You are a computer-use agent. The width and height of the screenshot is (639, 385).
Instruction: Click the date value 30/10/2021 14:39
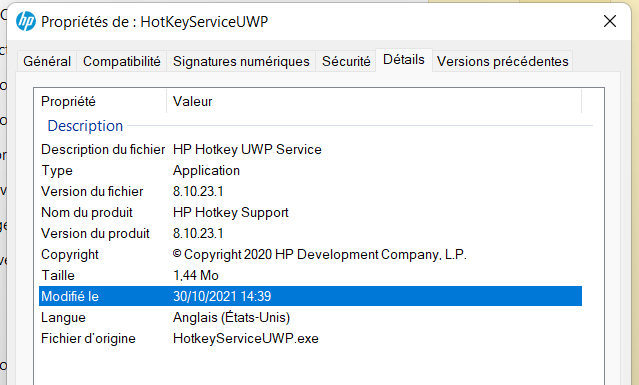pyautogui.click(x=222, y=296)
